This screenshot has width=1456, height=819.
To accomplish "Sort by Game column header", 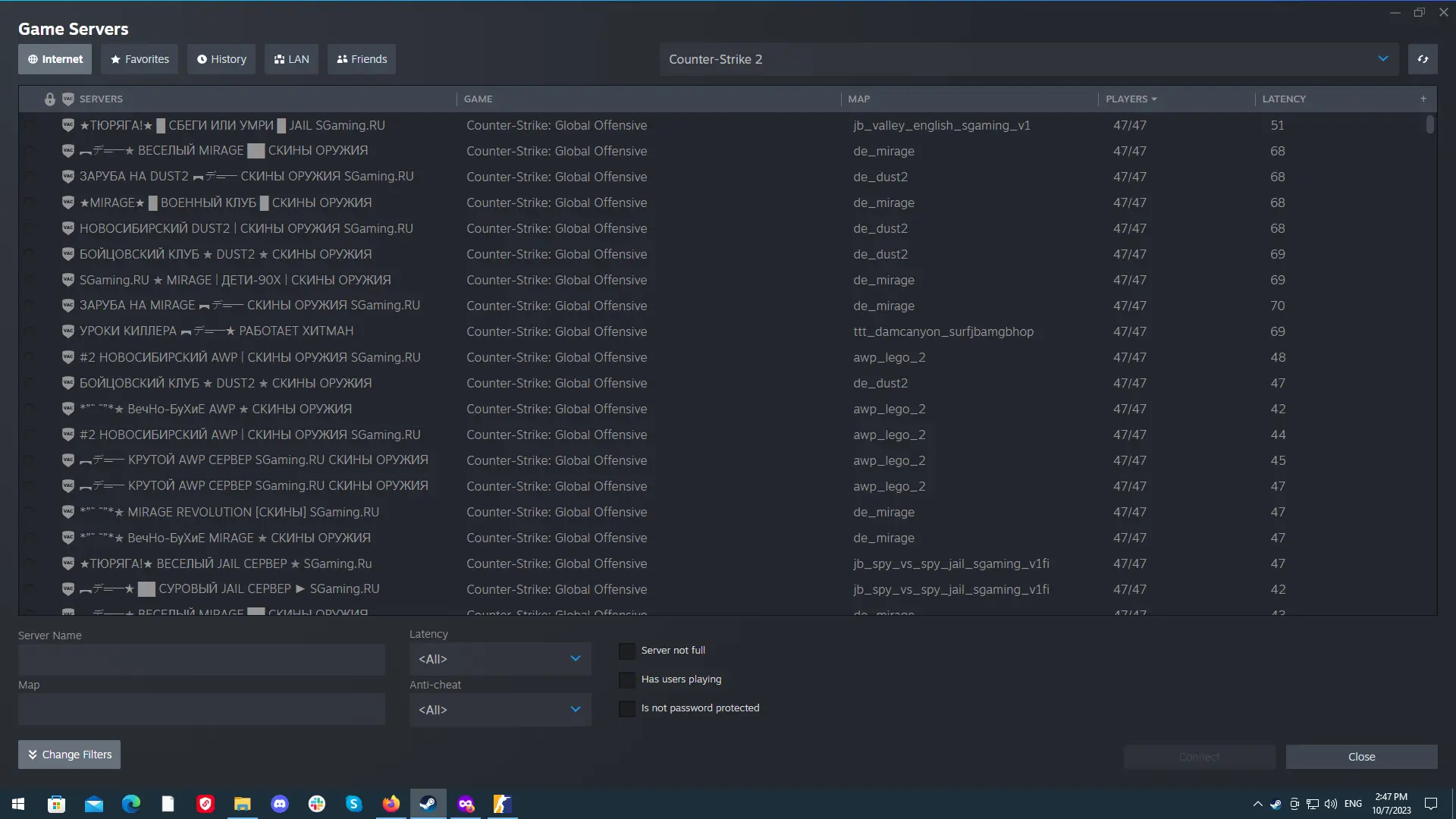I will click(478, 99).
